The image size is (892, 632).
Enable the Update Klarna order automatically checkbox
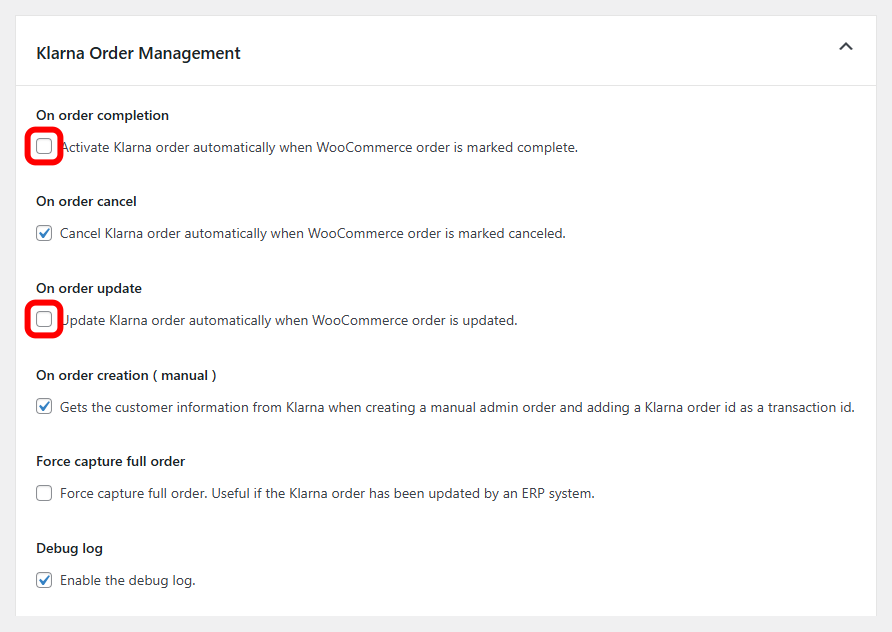click(x=44, y=320)
